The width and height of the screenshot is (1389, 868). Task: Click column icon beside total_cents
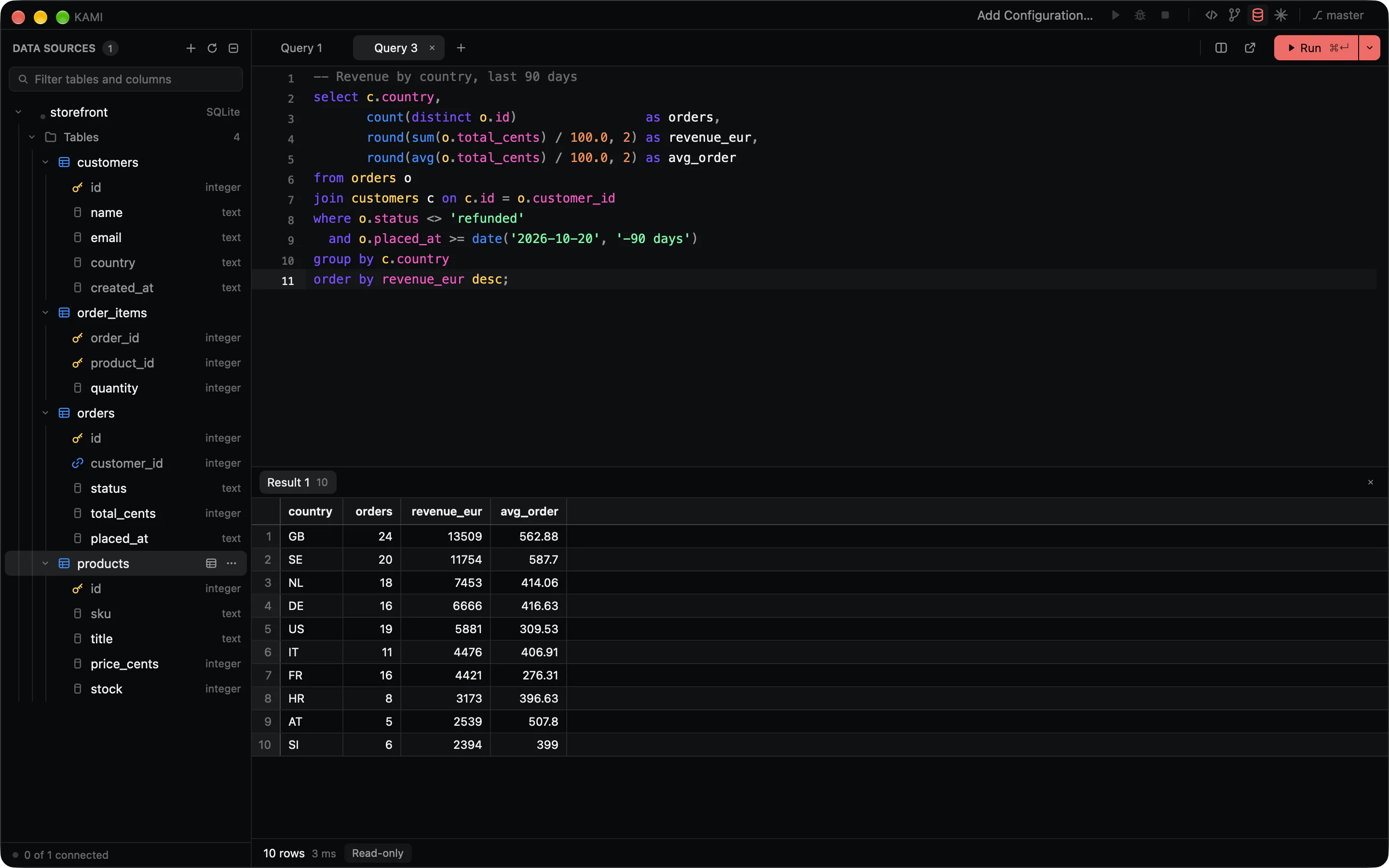[x=78, y=513]
